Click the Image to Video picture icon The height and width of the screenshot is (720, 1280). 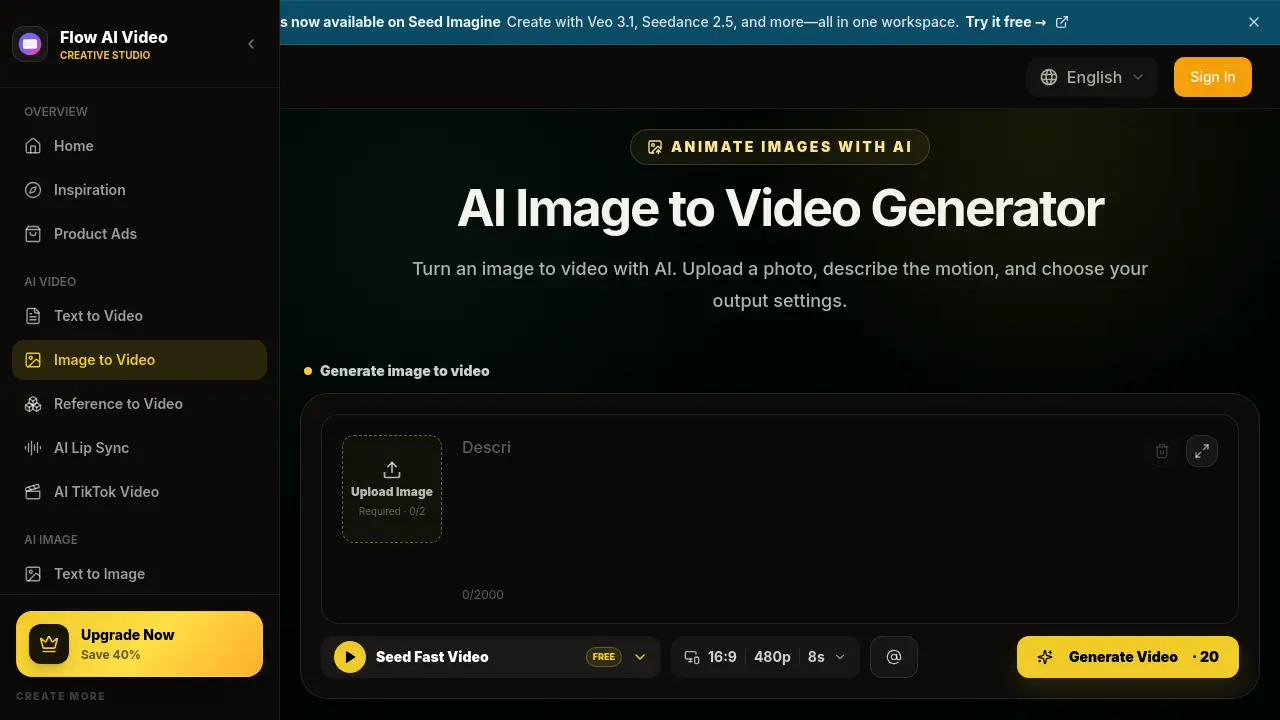(x=33, y=360)
